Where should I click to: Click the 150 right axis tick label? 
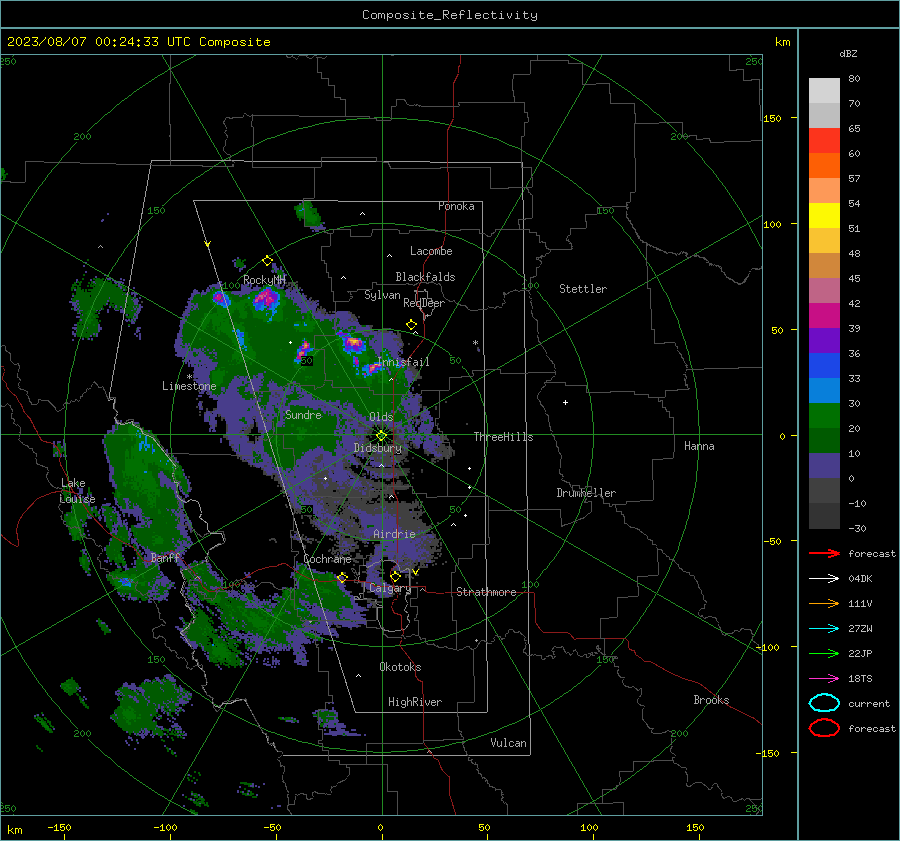coord(773,118)
